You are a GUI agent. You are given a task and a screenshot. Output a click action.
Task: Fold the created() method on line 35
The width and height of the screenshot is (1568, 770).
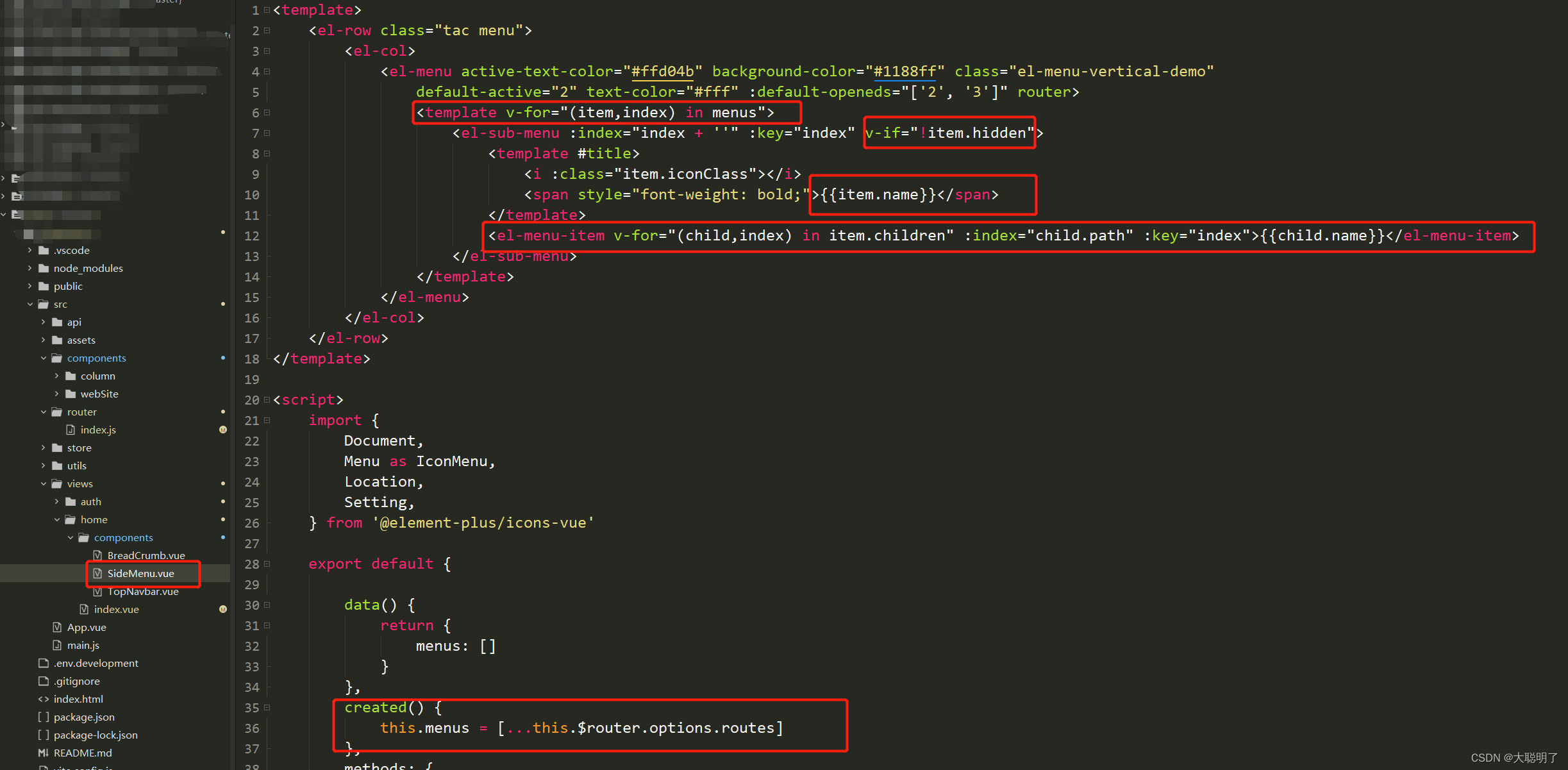(267, 708)
